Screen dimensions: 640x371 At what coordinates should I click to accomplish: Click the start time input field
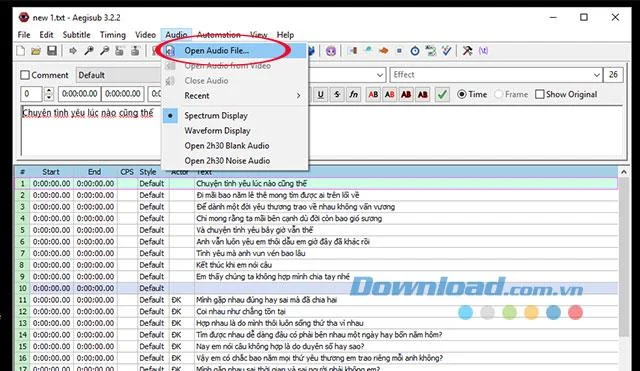tap(80, 94)
